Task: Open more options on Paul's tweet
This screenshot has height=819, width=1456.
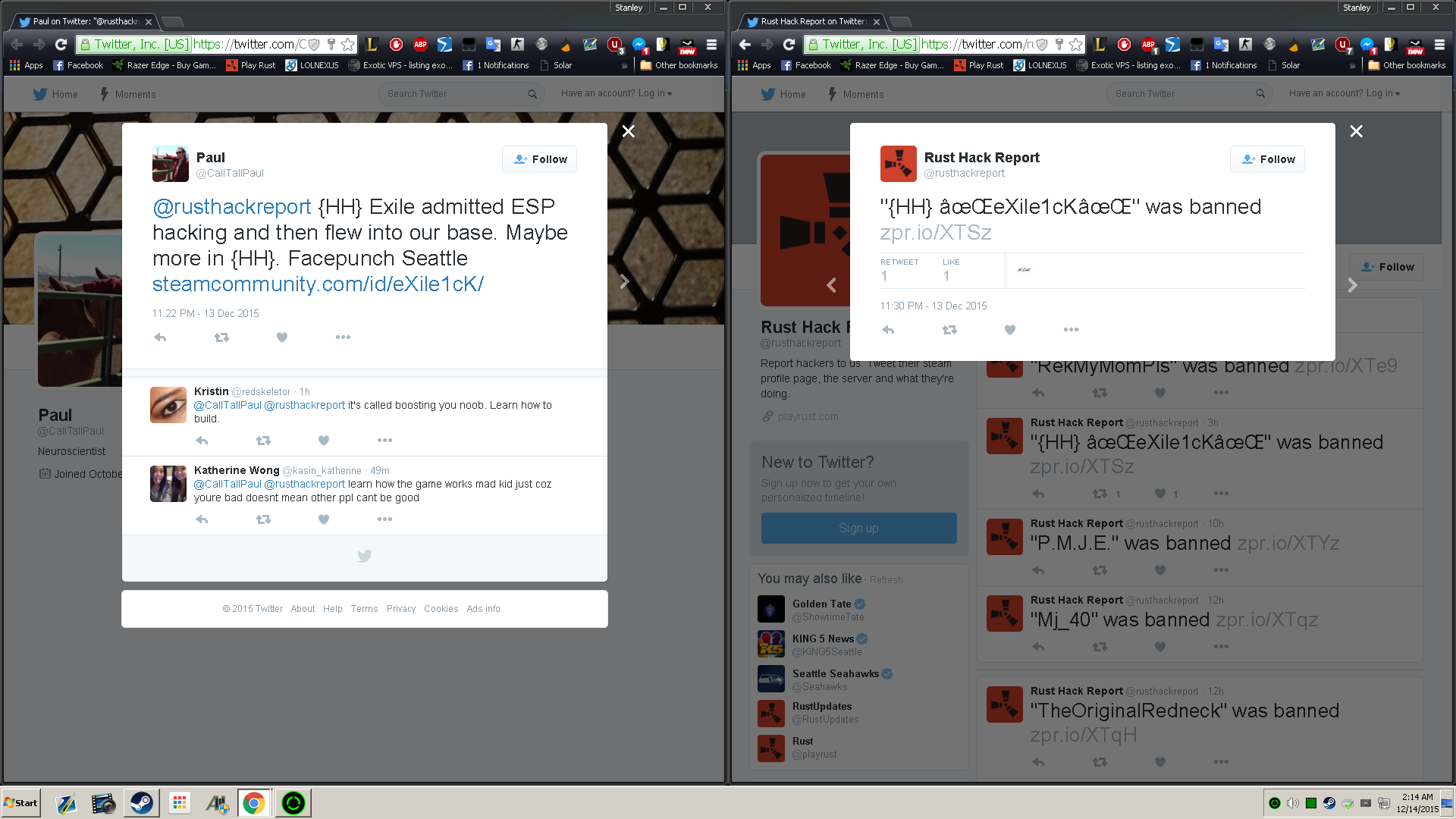Action: (x=343, y=337)
